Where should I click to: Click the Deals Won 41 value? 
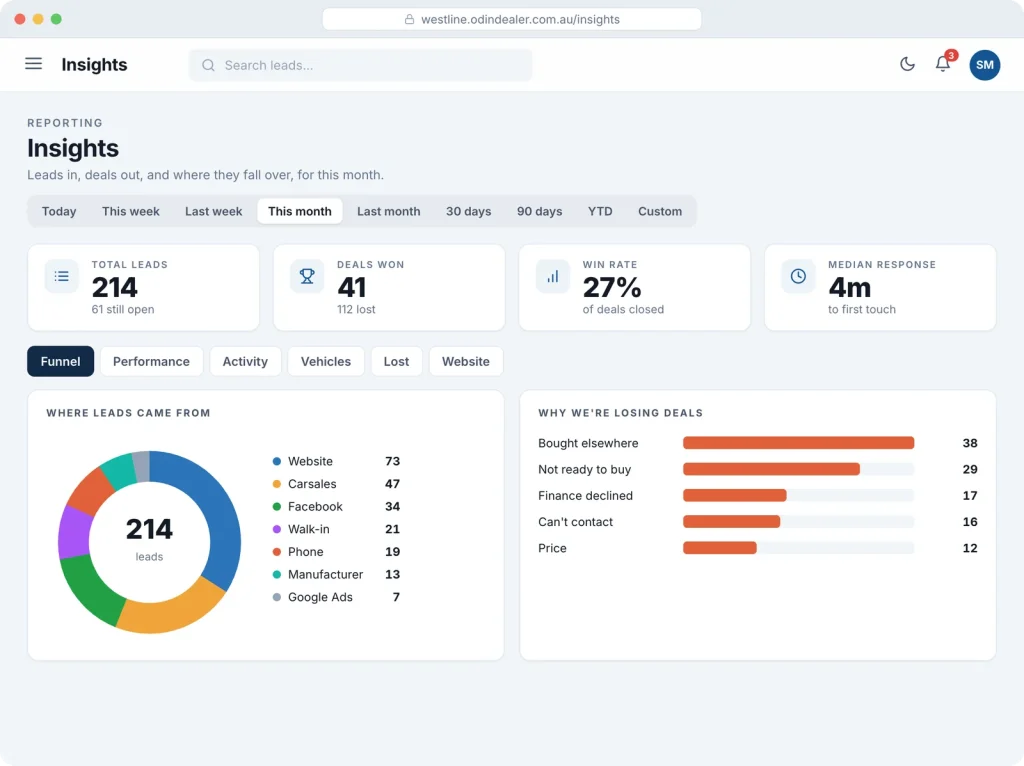click(351, 287)
